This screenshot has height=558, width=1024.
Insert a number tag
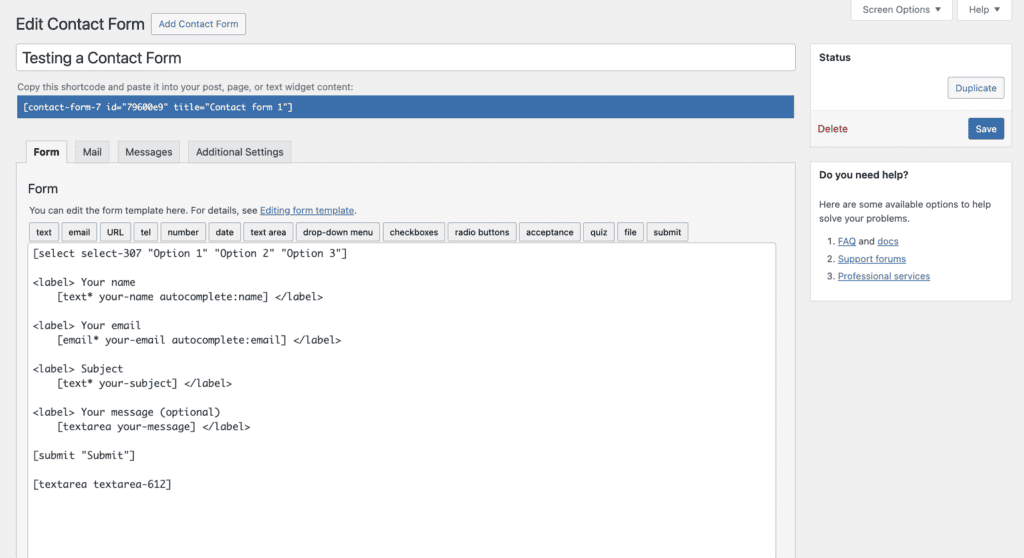[183, 232]
